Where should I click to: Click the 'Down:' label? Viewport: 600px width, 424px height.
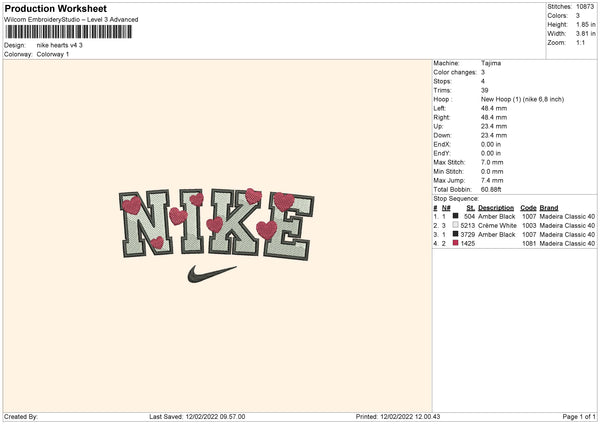tap(442, 135)
